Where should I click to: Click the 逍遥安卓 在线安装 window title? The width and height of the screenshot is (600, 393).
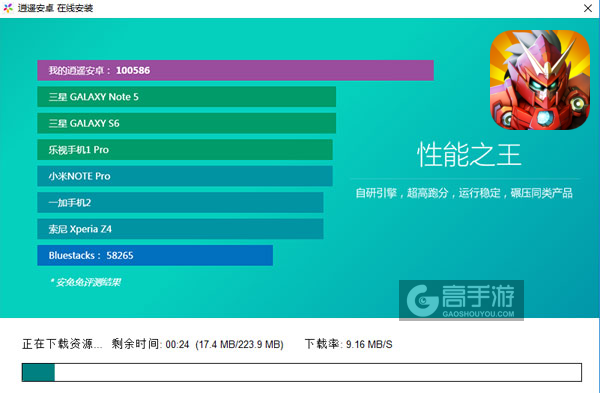coord(55,8)
